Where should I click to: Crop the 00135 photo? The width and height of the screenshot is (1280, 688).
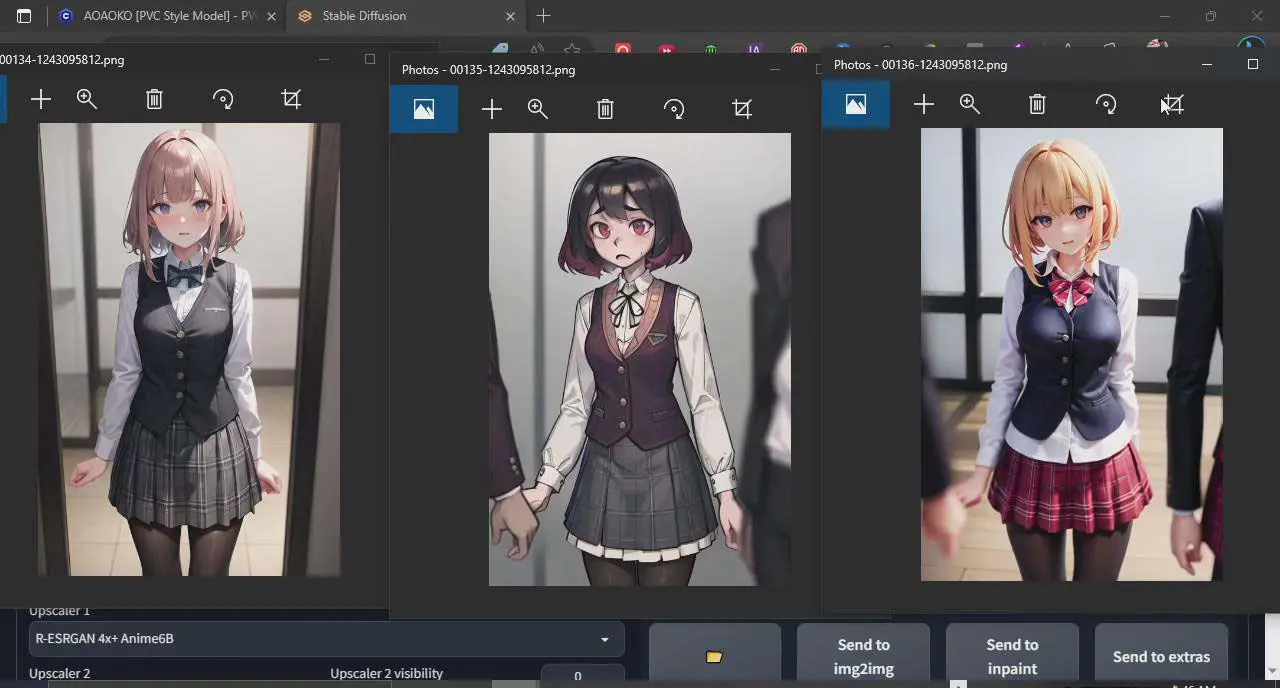click(x=742, y=109)
